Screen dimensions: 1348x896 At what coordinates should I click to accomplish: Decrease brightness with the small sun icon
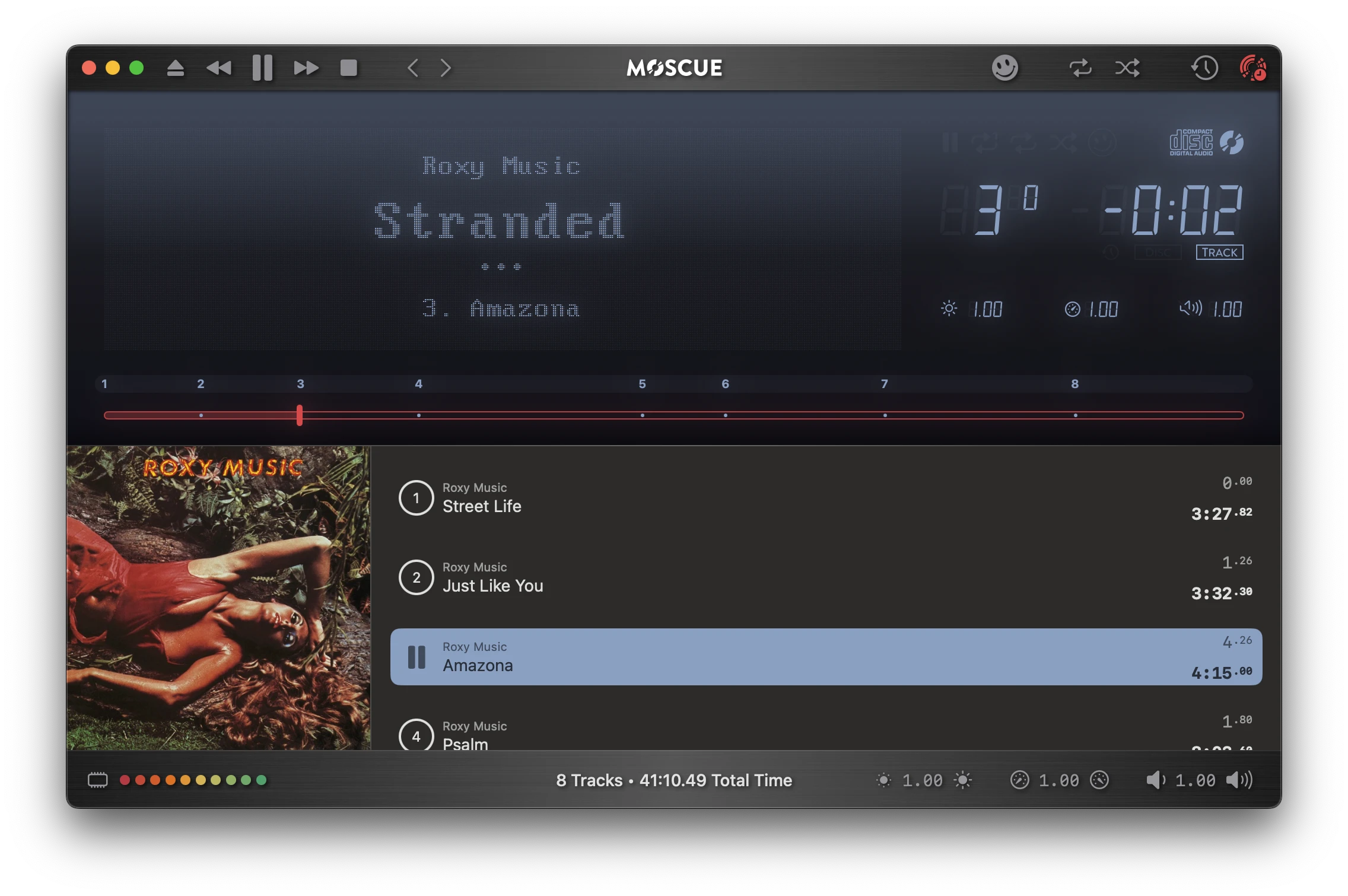(x=883, y=780)
